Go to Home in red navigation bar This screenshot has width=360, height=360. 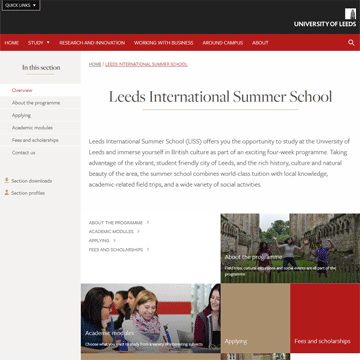coord(12,43)
